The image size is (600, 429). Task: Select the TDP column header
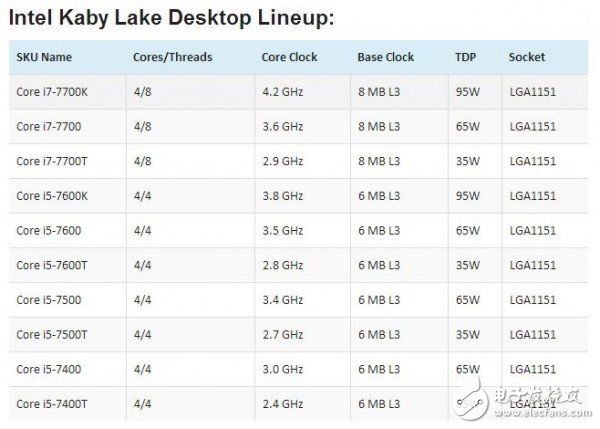466,57
